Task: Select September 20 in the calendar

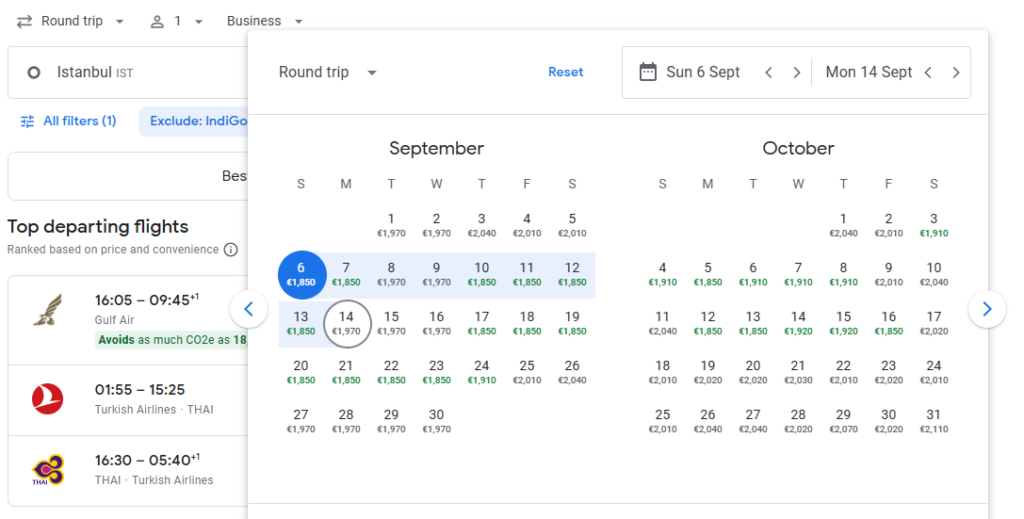Action: tap(300, 371)
